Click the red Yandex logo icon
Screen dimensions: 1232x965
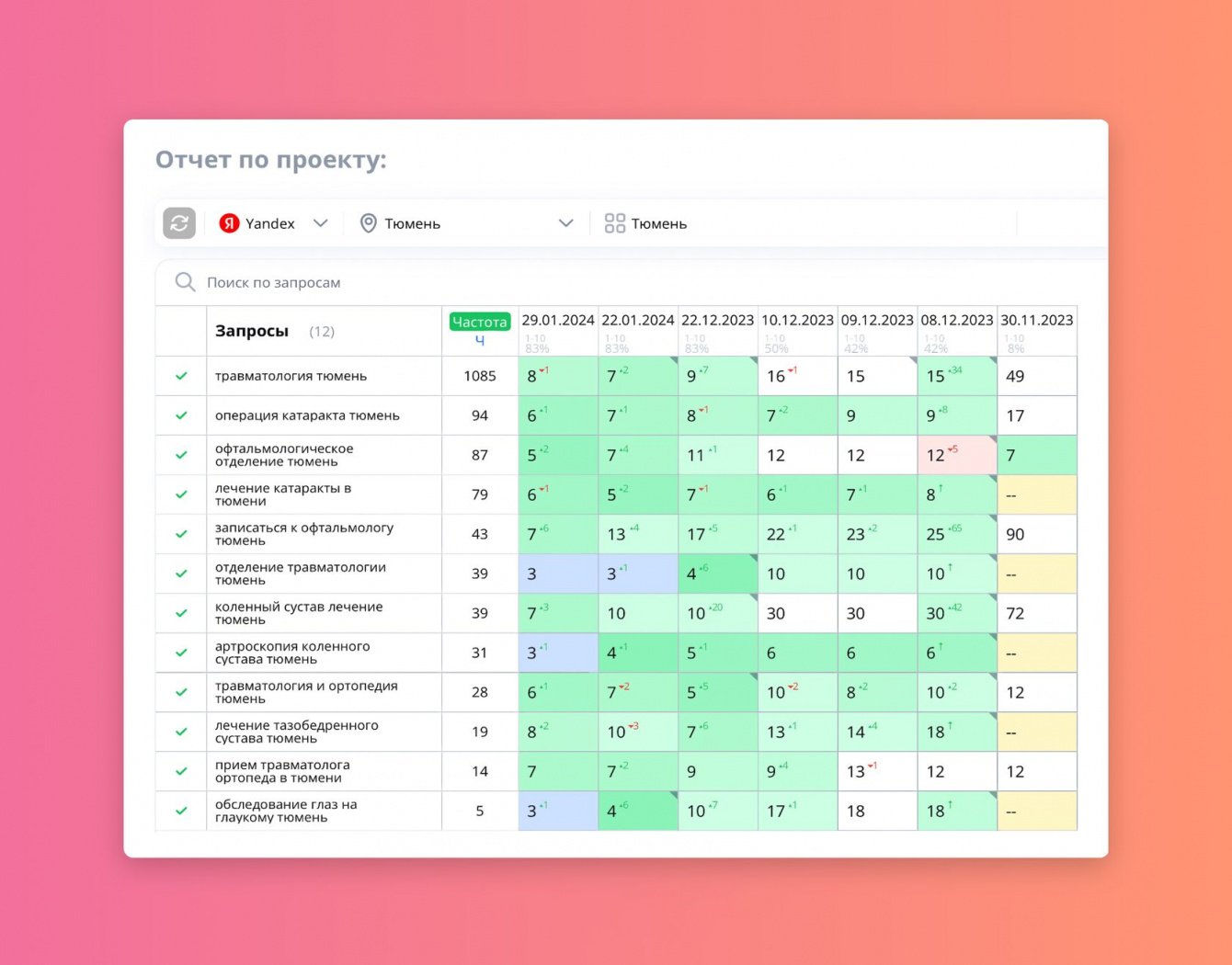(229, 223)
